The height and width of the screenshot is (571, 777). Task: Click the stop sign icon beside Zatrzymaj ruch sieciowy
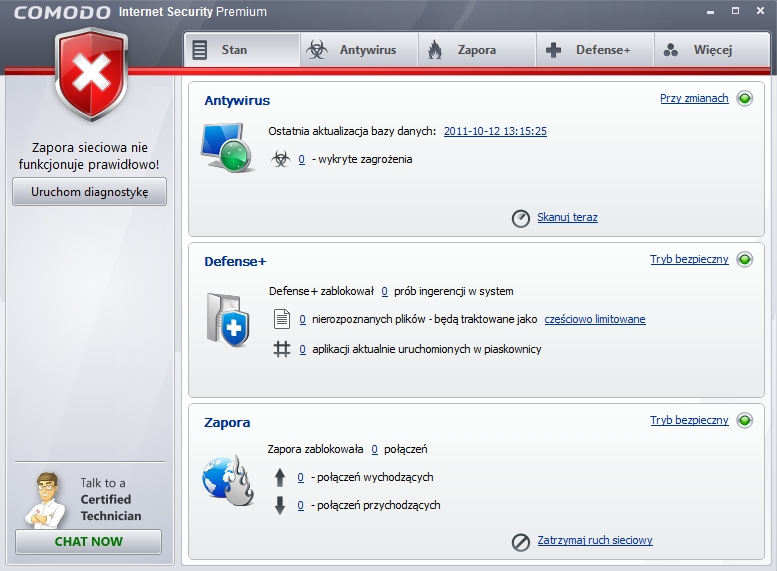[x=520, y=542]
